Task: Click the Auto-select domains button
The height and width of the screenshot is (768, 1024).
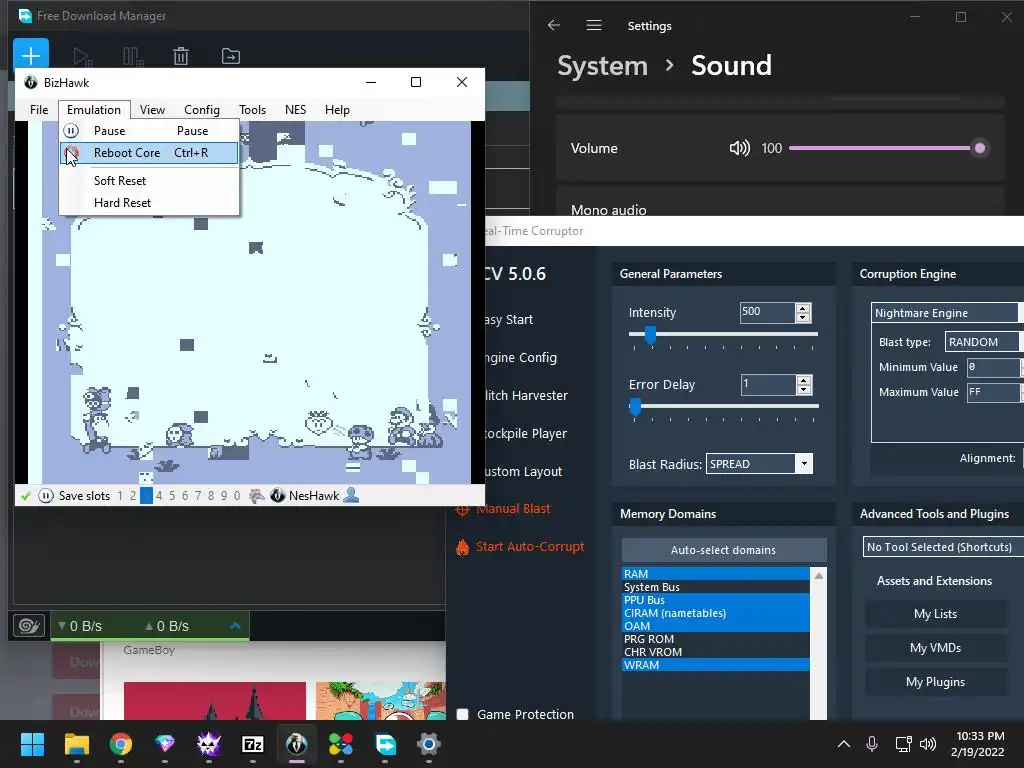Action: (x=724, y=550)
